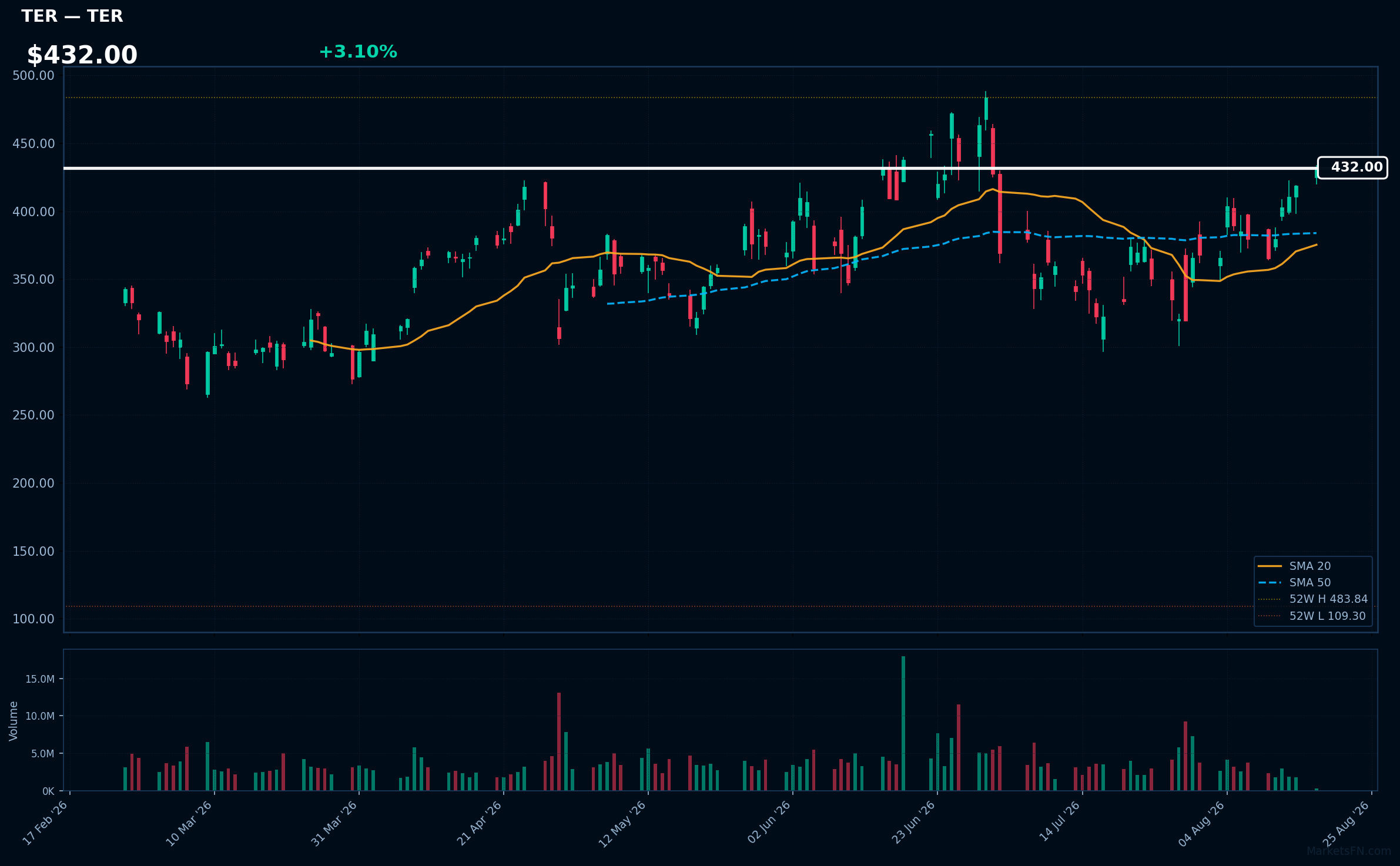
Task: Click the 150.00 price axis label
Action: click(x=34, y=551)
